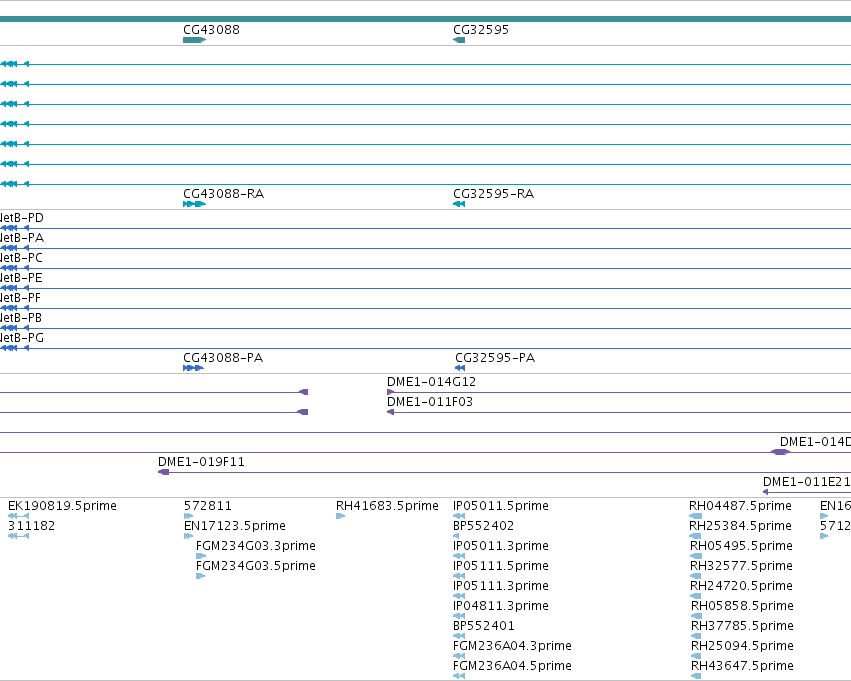Open the DME1-011E21 clone label

806,482
